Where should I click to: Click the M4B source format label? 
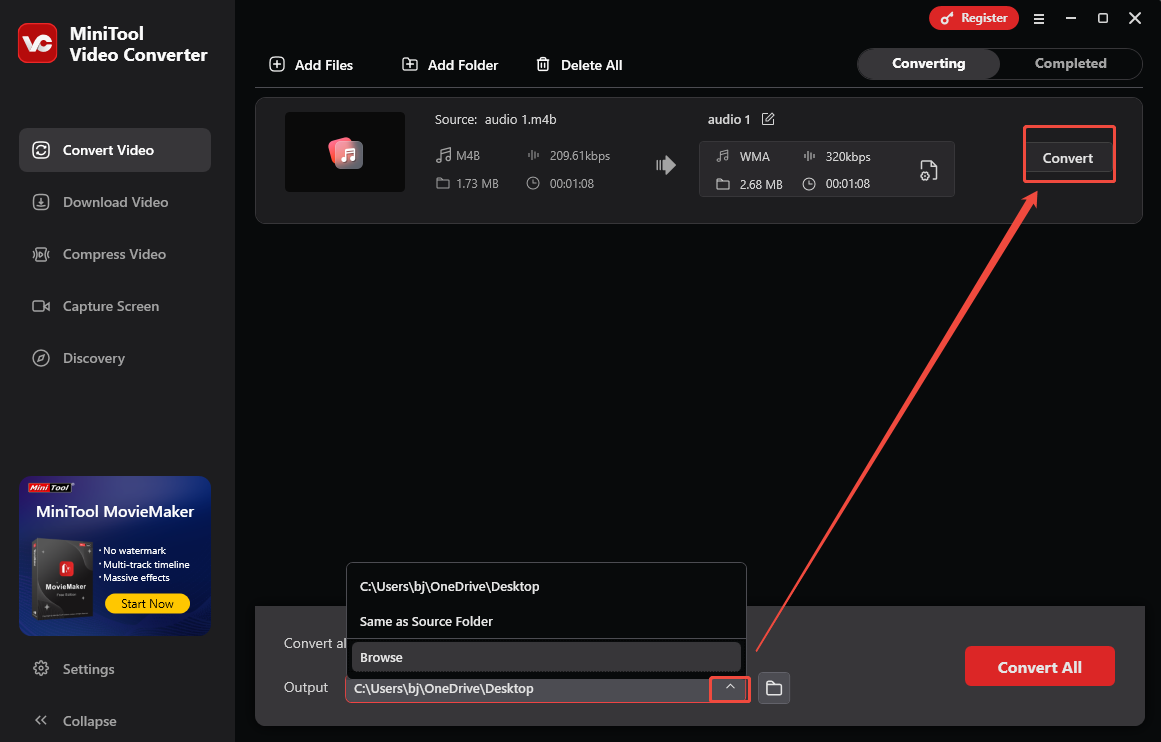tap(468, 156)
